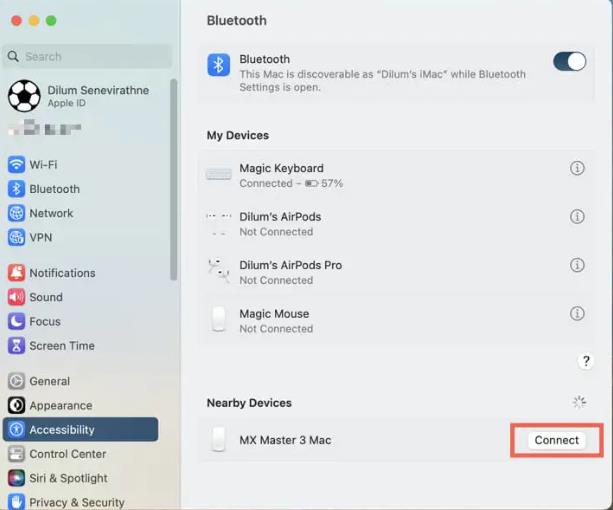This screenshot has width=613, height=510.
Task: Click the search magnifier icon
Action: click(x=13, y=56)
